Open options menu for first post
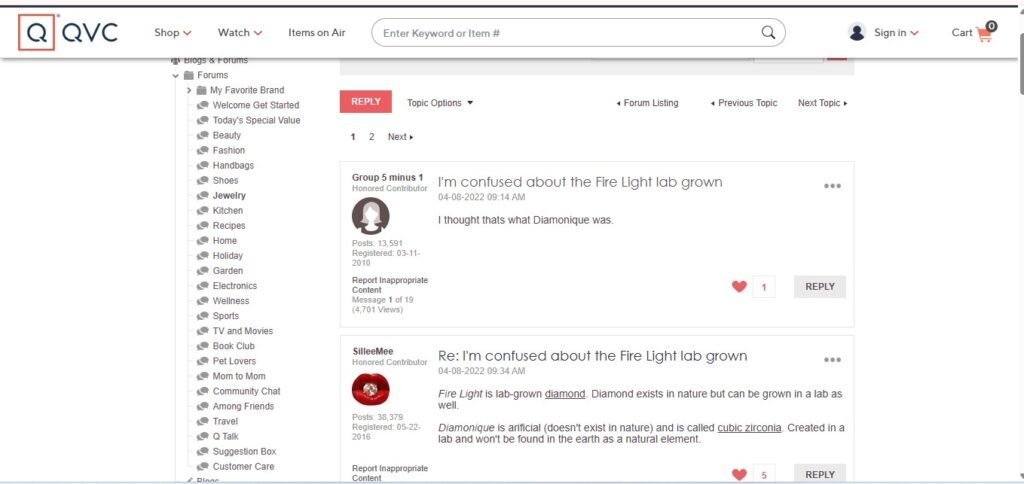 832,186
